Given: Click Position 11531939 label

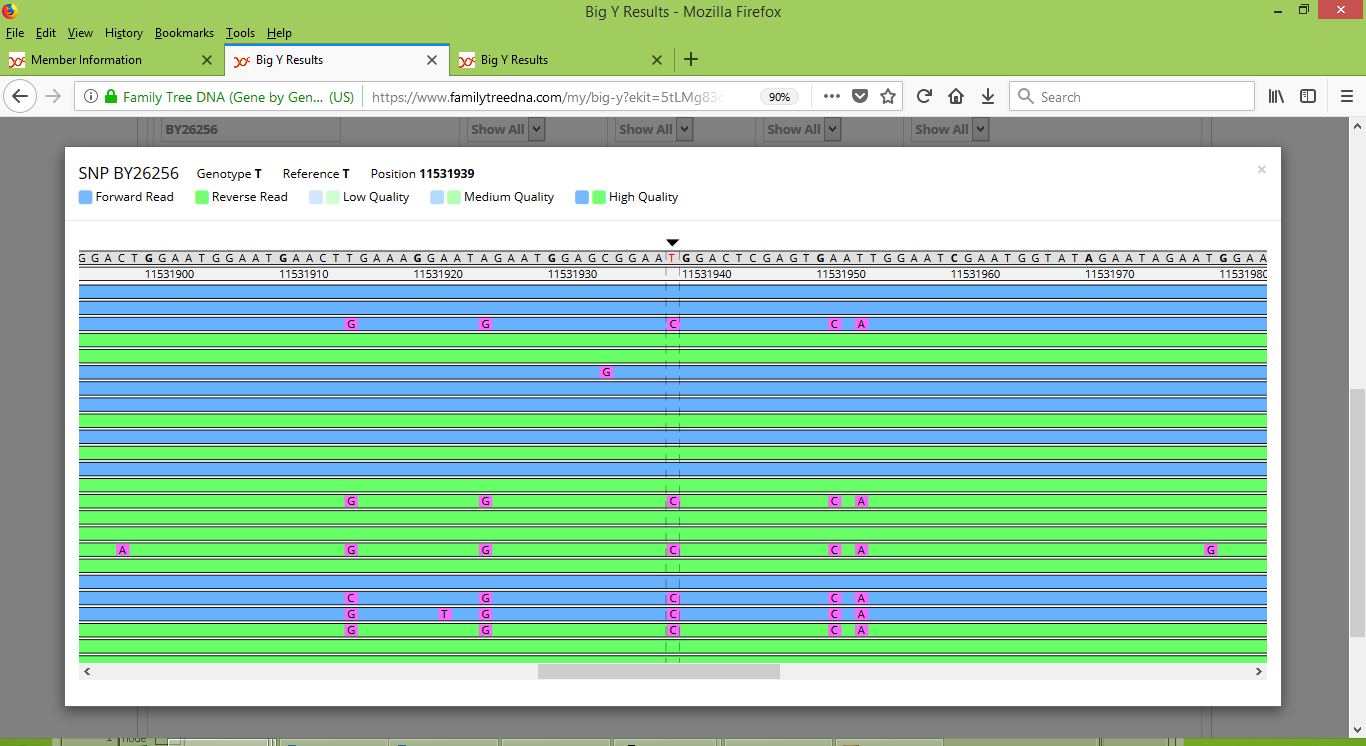Looking at the screenshot, I should tap(422, 173).
